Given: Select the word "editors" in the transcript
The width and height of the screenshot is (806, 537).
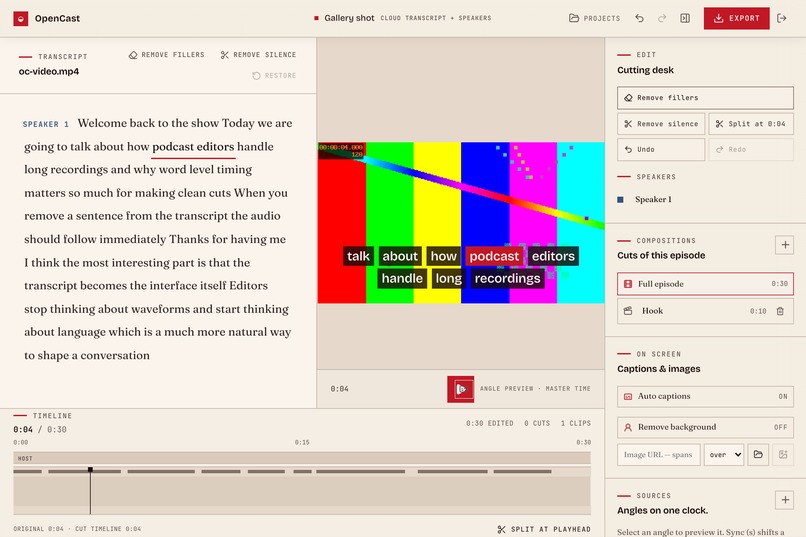Looking at the screenshot, I should pyautogui.click(x=215, y=146).
